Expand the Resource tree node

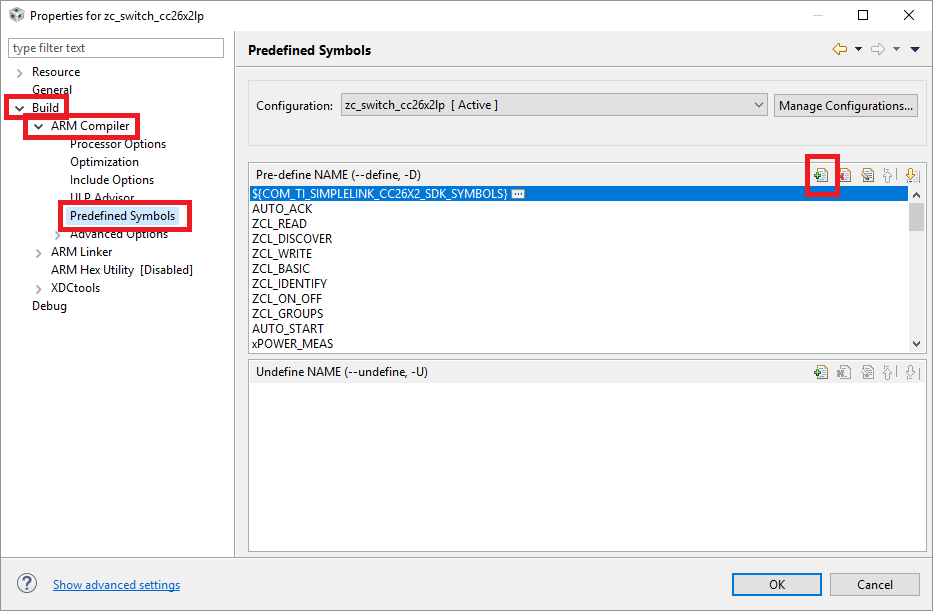(x=19, y=72)
